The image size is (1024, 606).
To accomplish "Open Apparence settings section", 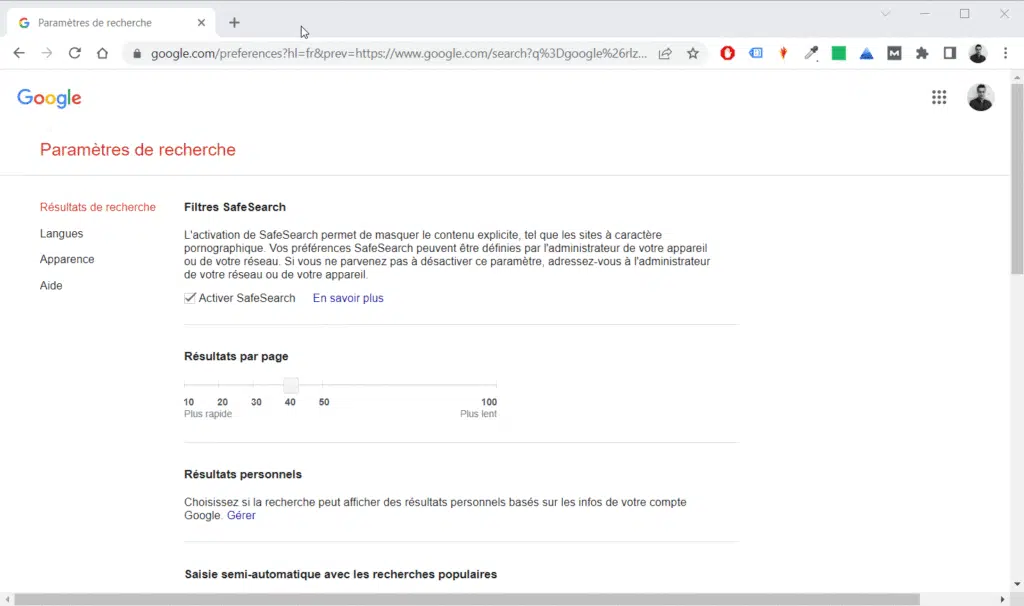I will (67, 259).
